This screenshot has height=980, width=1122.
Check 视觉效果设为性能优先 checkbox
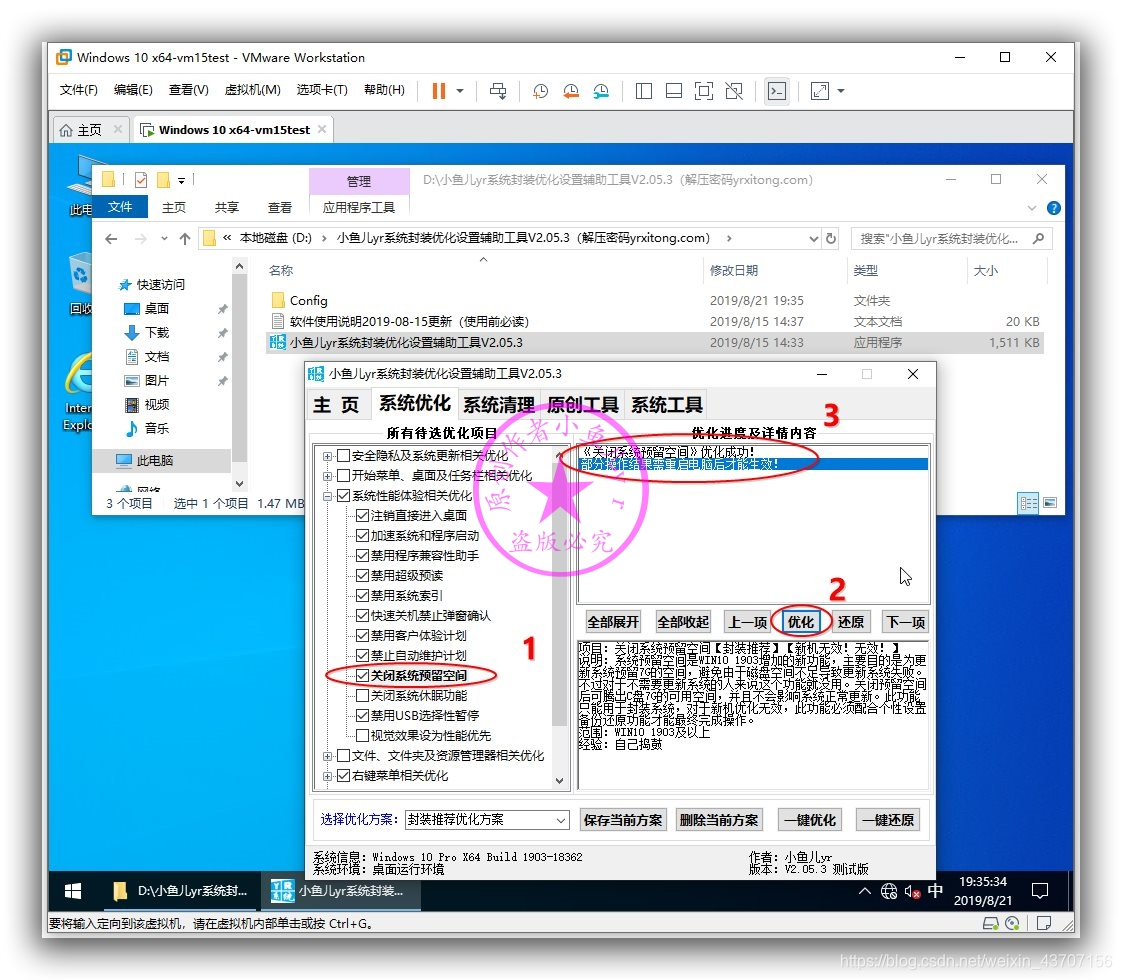(363, 736)
